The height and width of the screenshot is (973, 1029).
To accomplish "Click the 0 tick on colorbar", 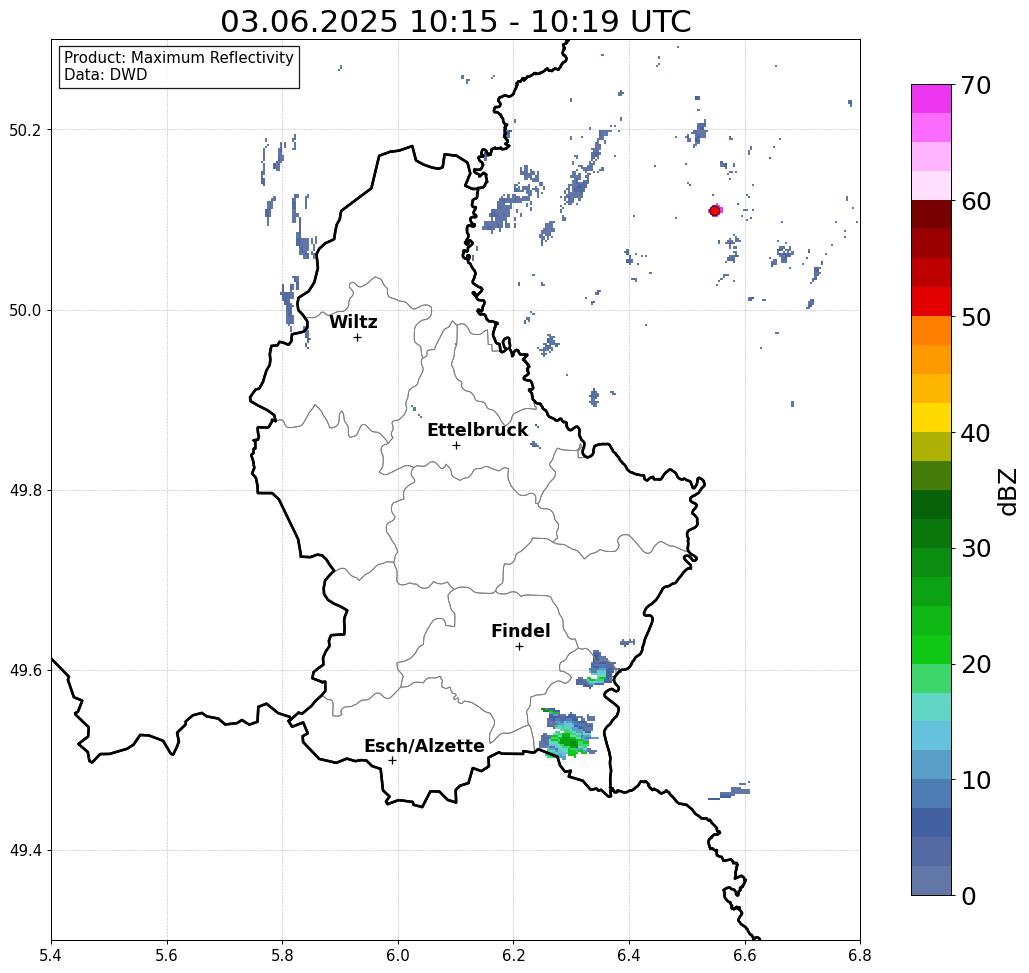I will click(969, 896).
